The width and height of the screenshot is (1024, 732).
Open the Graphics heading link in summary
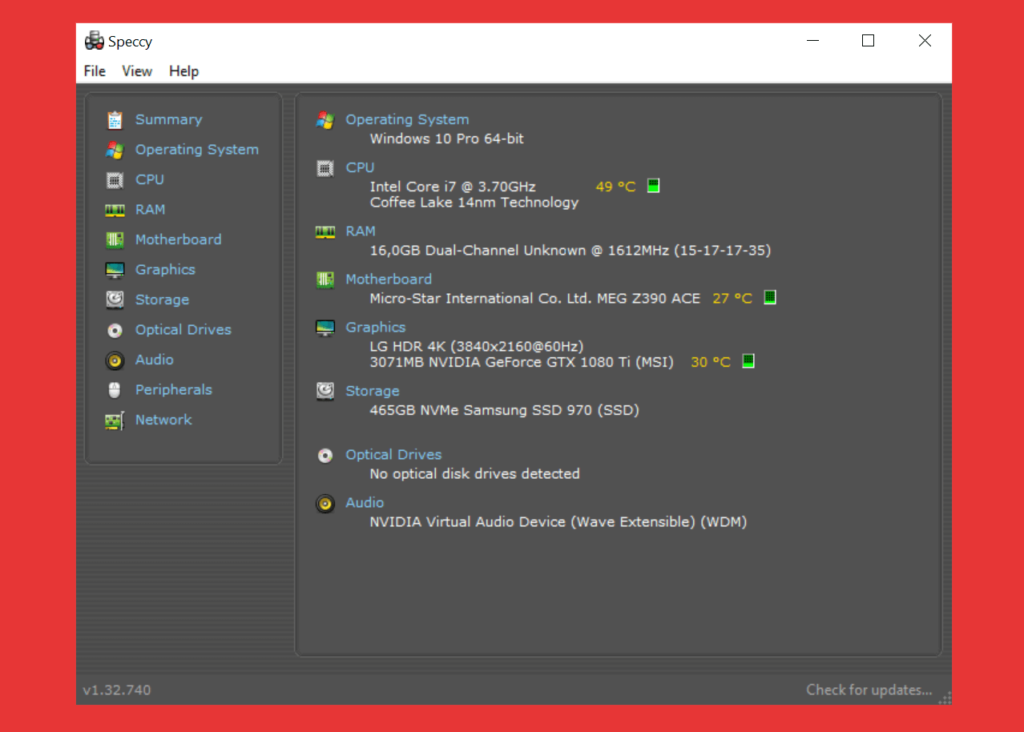[x=376, y=327]
